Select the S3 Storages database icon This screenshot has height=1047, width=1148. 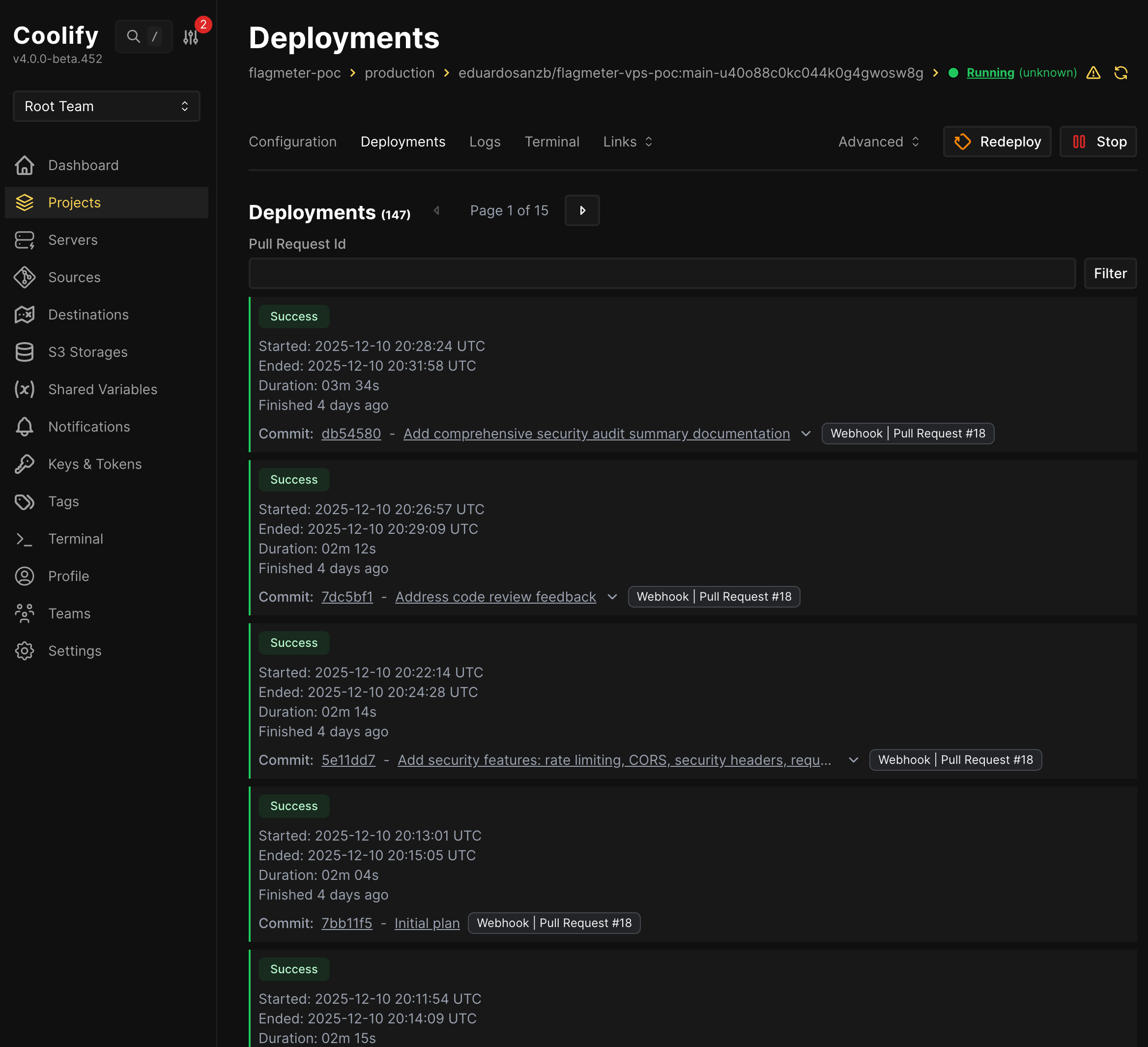25,351
